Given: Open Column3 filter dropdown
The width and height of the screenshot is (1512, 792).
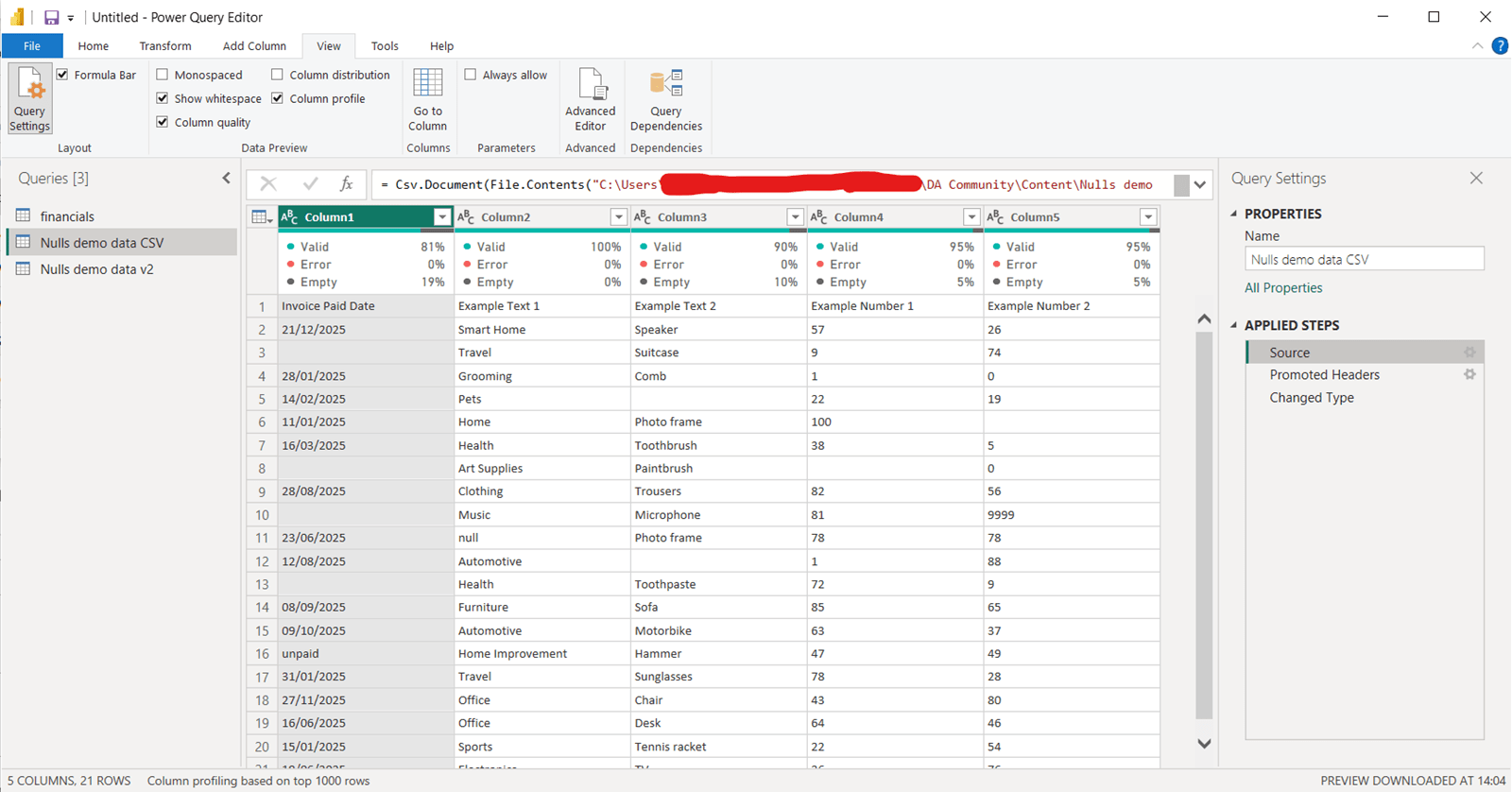Looking at the screenshot, I should (795, 217).
